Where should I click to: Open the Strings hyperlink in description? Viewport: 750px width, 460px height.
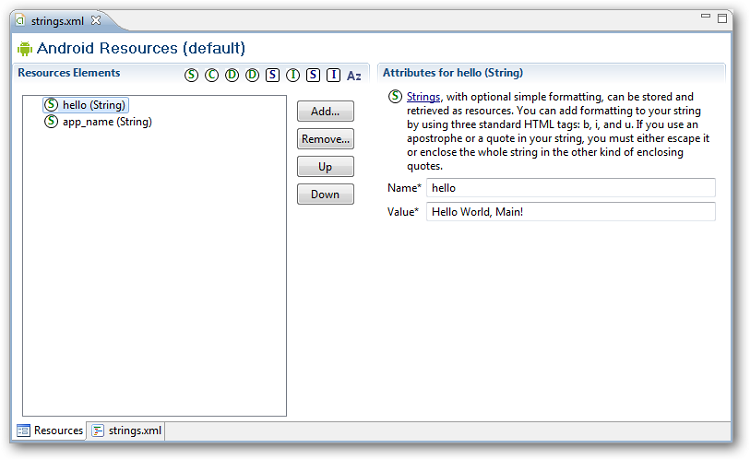pos(423,96)
